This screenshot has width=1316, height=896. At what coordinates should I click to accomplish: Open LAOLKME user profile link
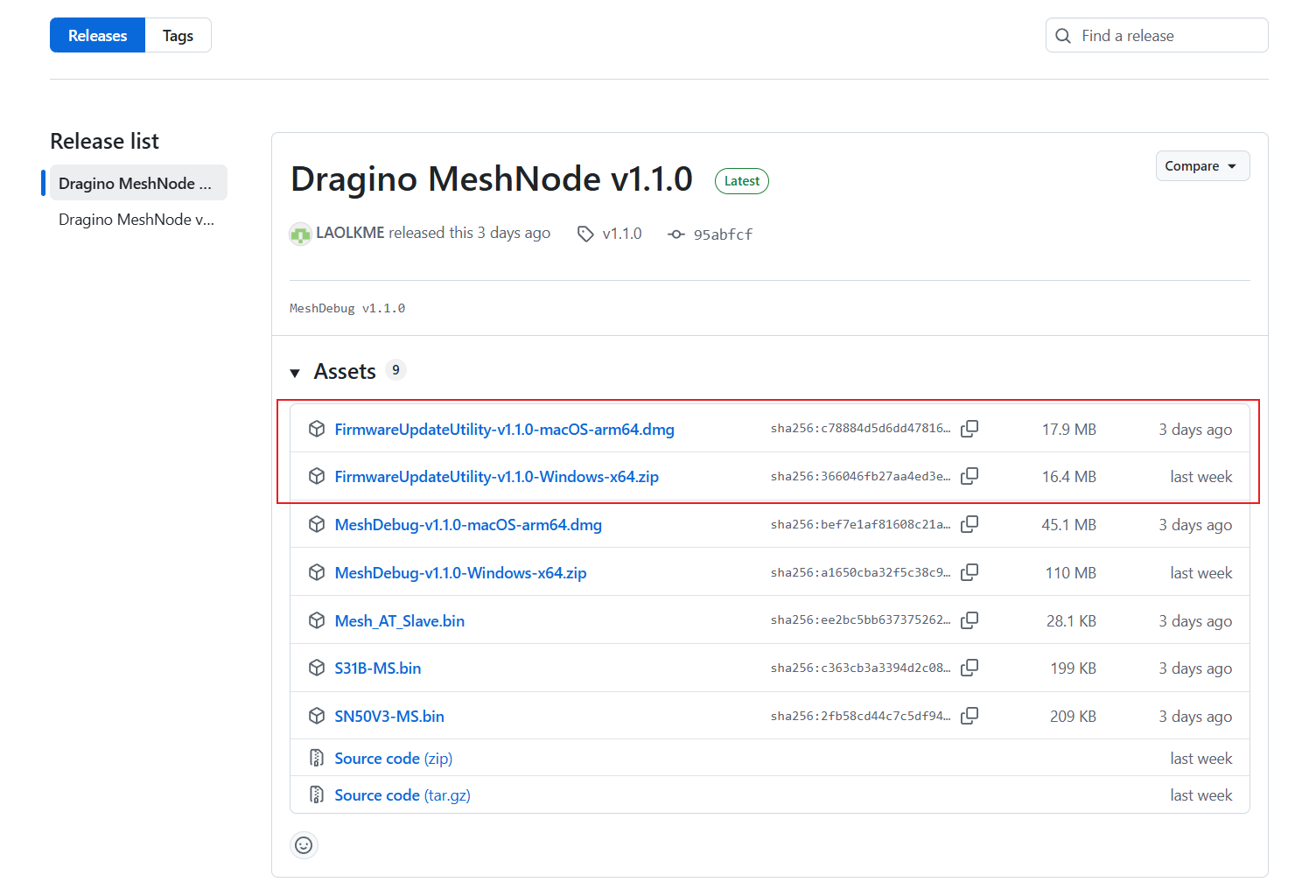(x=350, y=233)
